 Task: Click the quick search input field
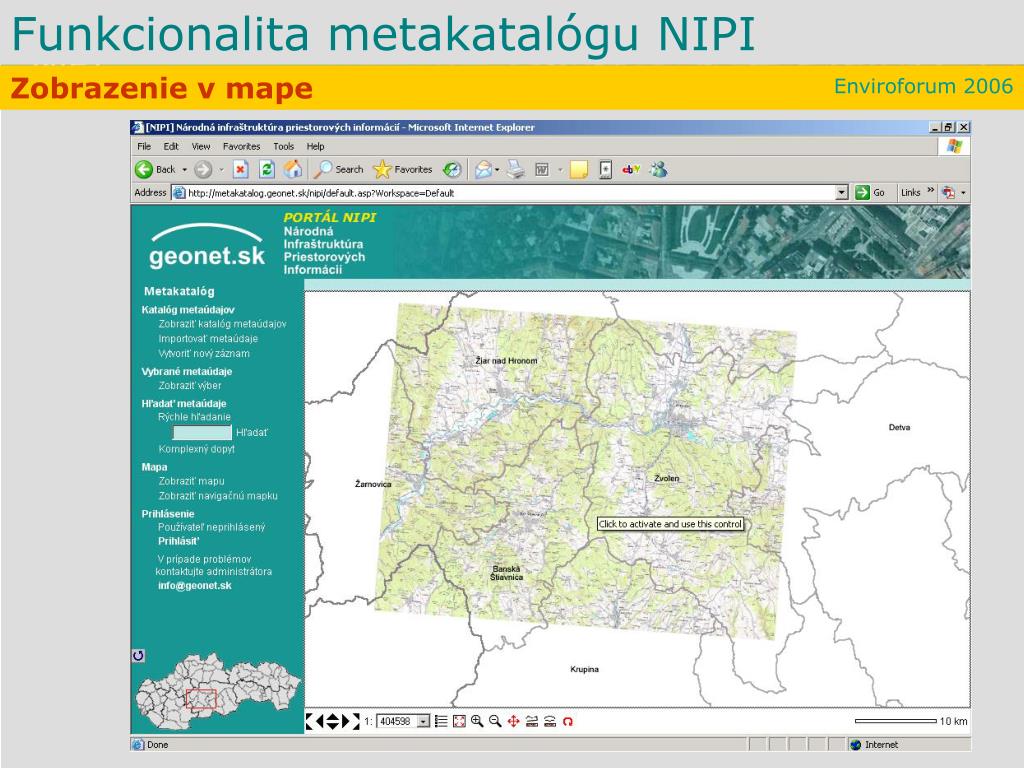pos(202,432)
